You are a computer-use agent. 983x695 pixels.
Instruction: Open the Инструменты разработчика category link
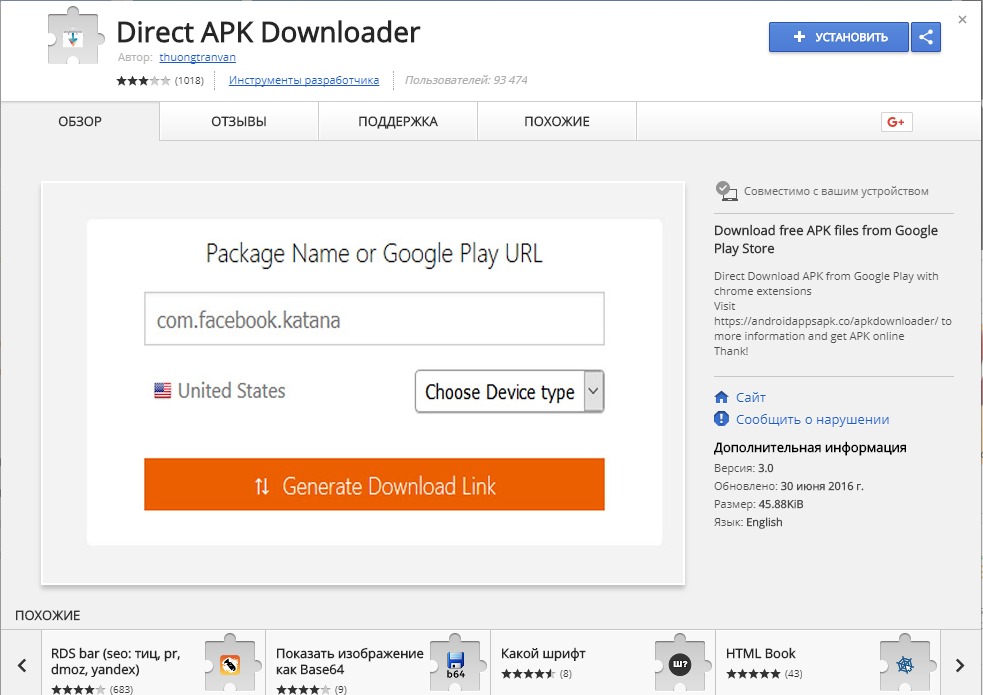point(303,80)
